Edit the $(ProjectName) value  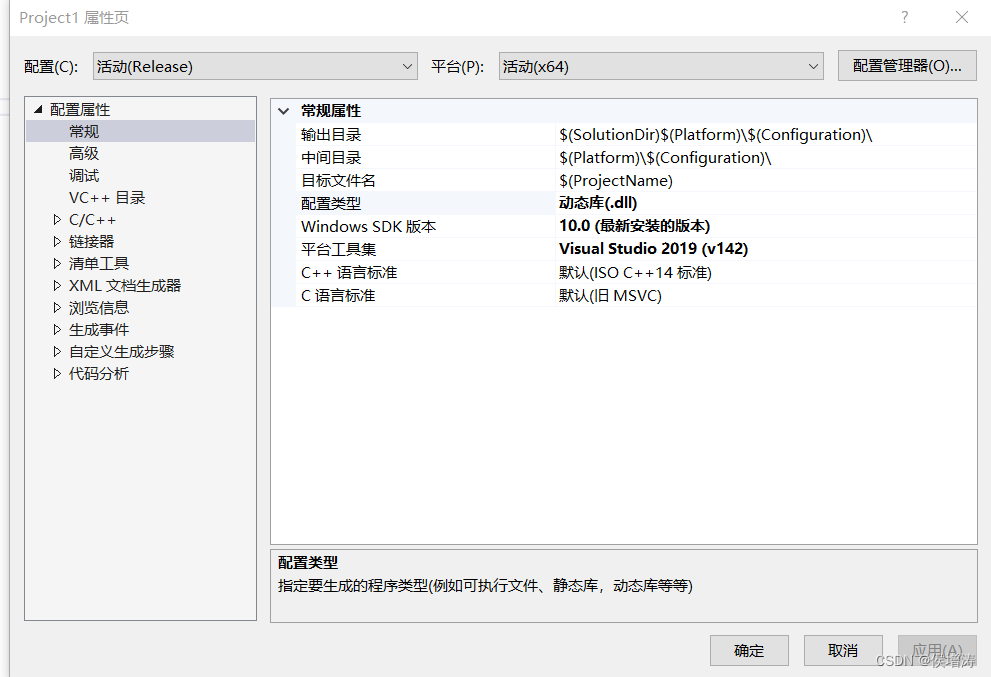click(x=616, y=181)
